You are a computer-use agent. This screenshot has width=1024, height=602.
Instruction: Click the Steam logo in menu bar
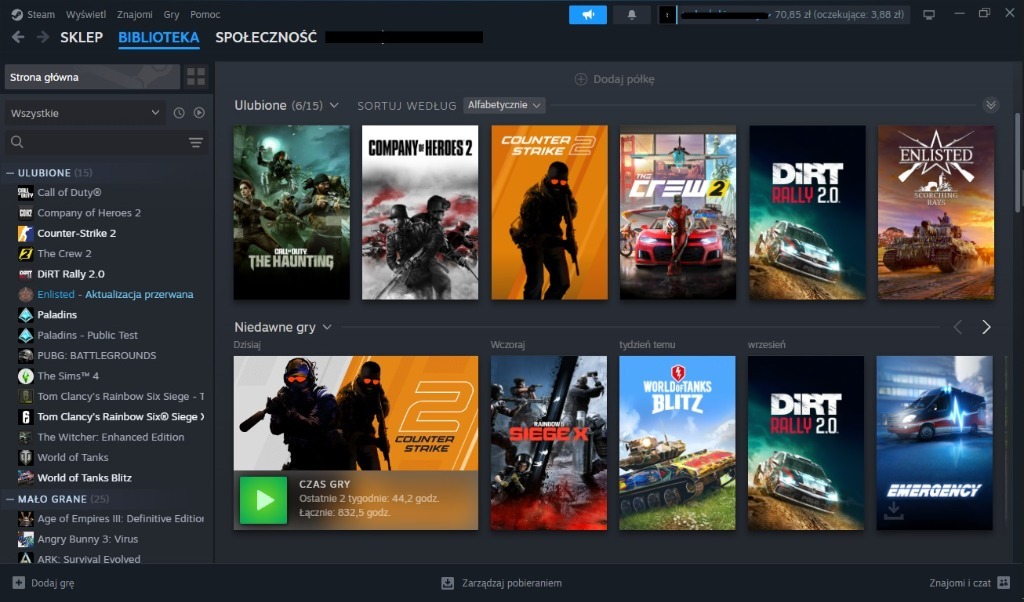pyautogui.click(x=18, y=14)
